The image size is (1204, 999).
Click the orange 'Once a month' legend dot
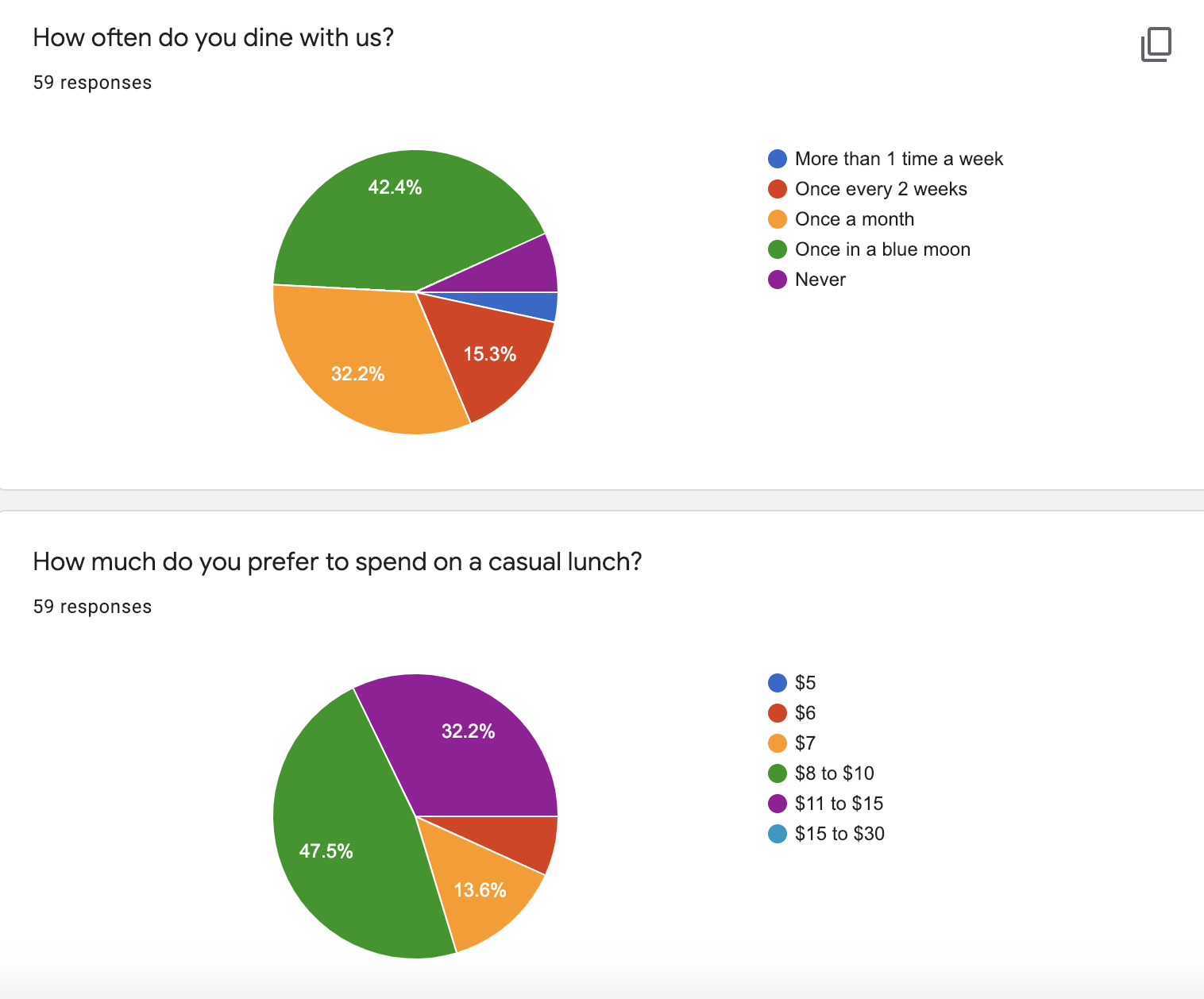click(778, 219)
